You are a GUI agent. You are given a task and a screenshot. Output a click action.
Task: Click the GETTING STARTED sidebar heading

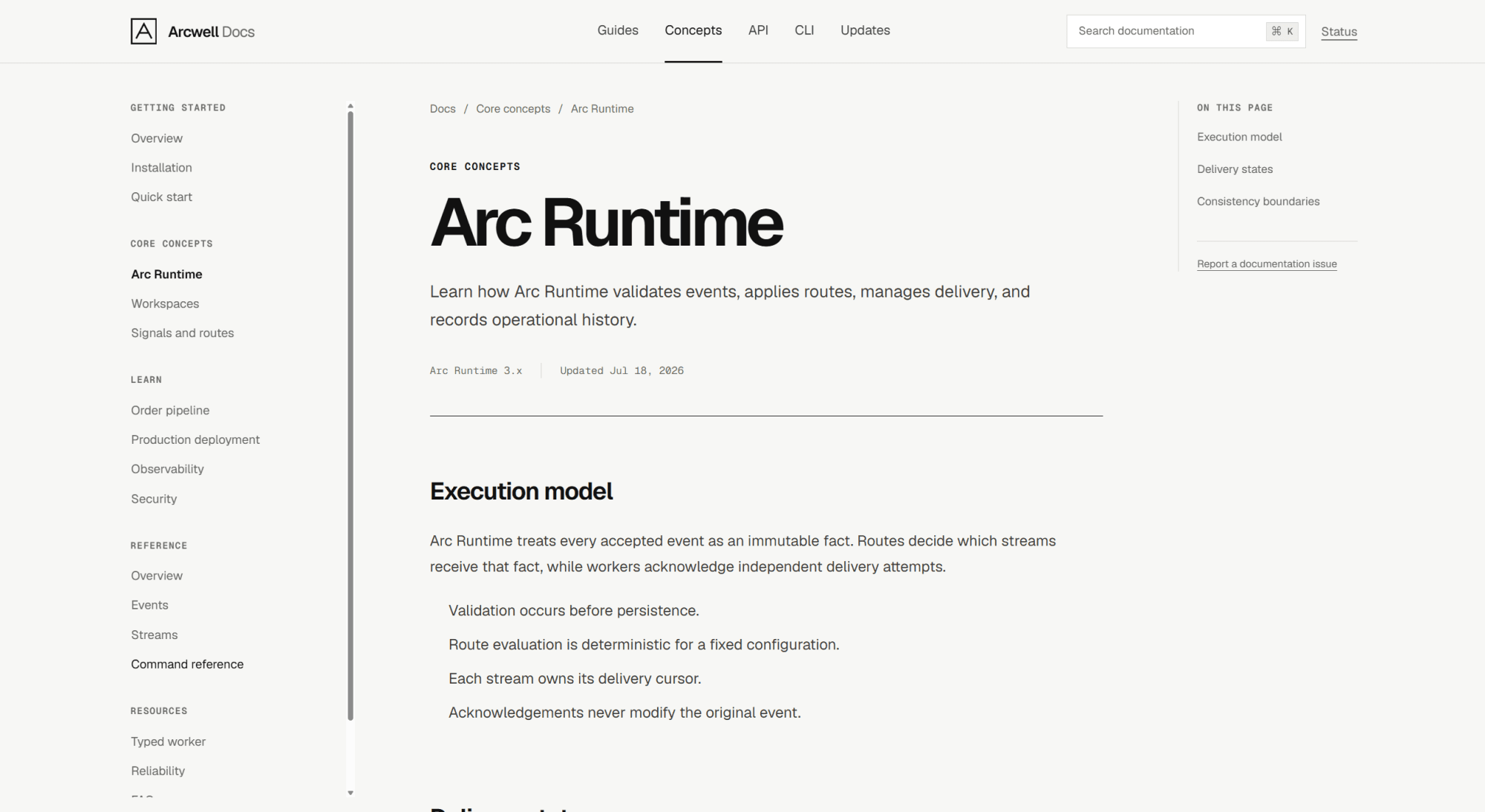(178, 108)
